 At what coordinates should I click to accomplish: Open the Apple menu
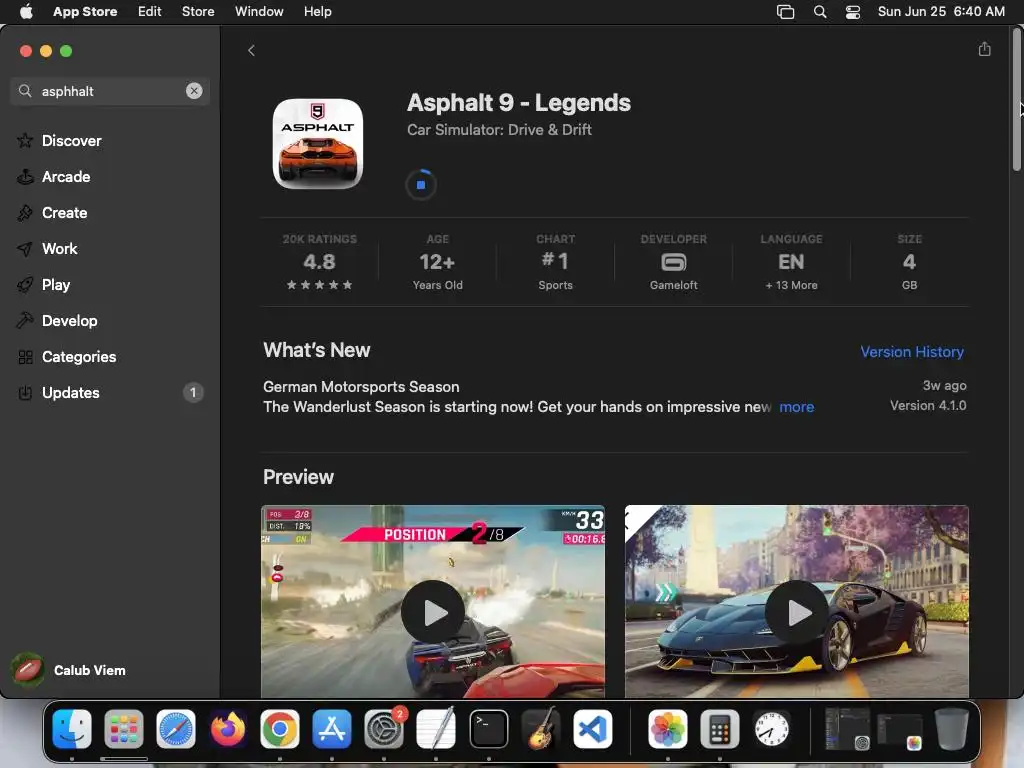[26, 12]
